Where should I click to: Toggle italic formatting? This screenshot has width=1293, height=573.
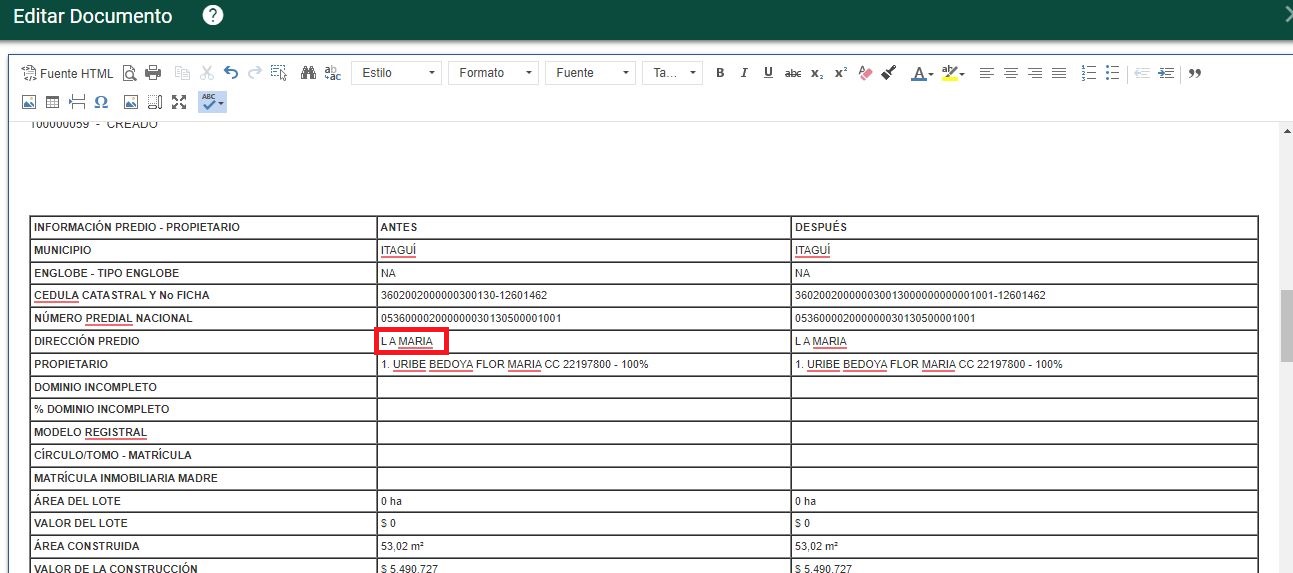point(744,73)
